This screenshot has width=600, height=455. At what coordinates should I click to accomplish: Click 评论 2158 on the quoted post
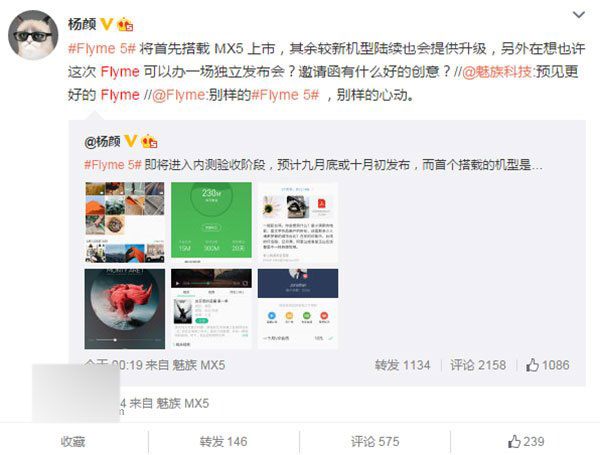(478, 365)
